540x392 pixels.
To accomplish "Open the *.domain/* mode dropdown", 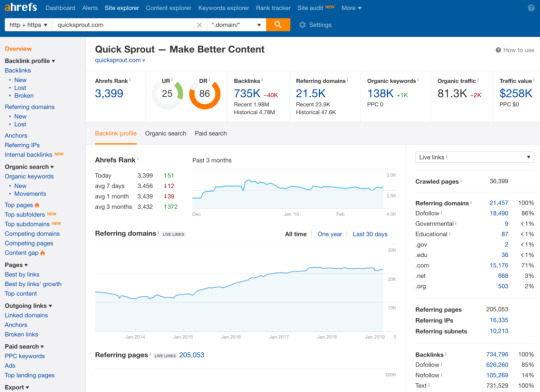I will pyautogui.click(x=237, y=25).
